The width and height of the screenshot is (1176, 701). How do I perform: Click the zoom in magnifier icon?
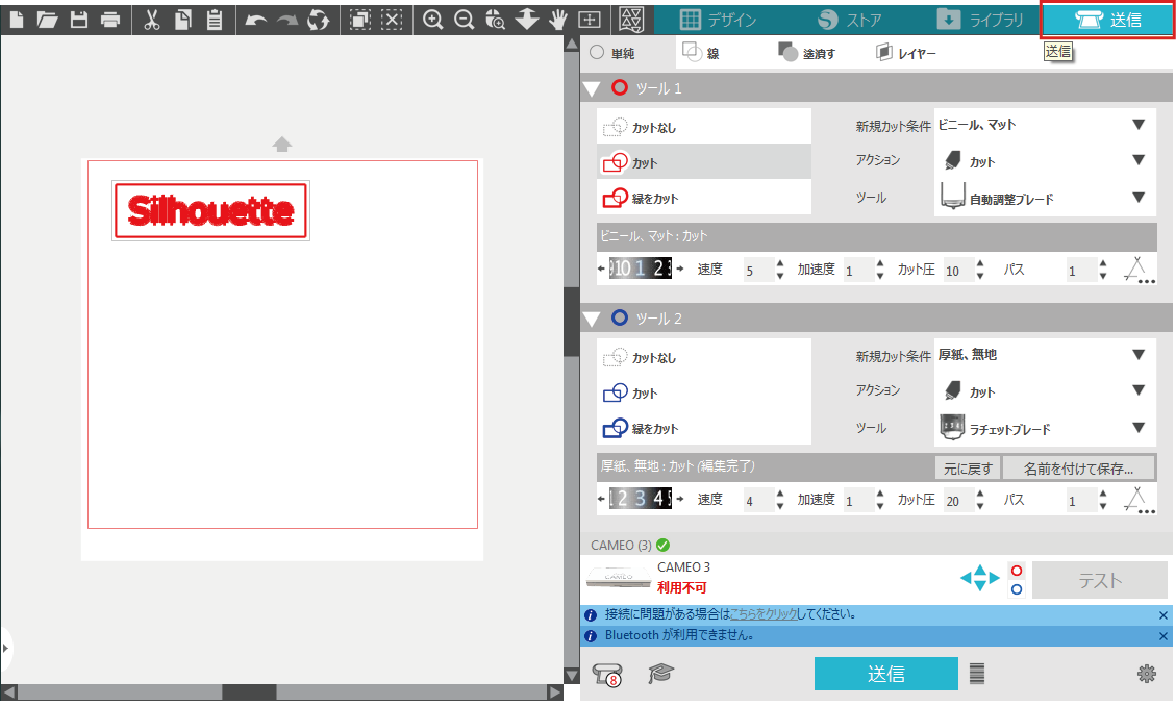pyautogui.click(x=433, y=19)
